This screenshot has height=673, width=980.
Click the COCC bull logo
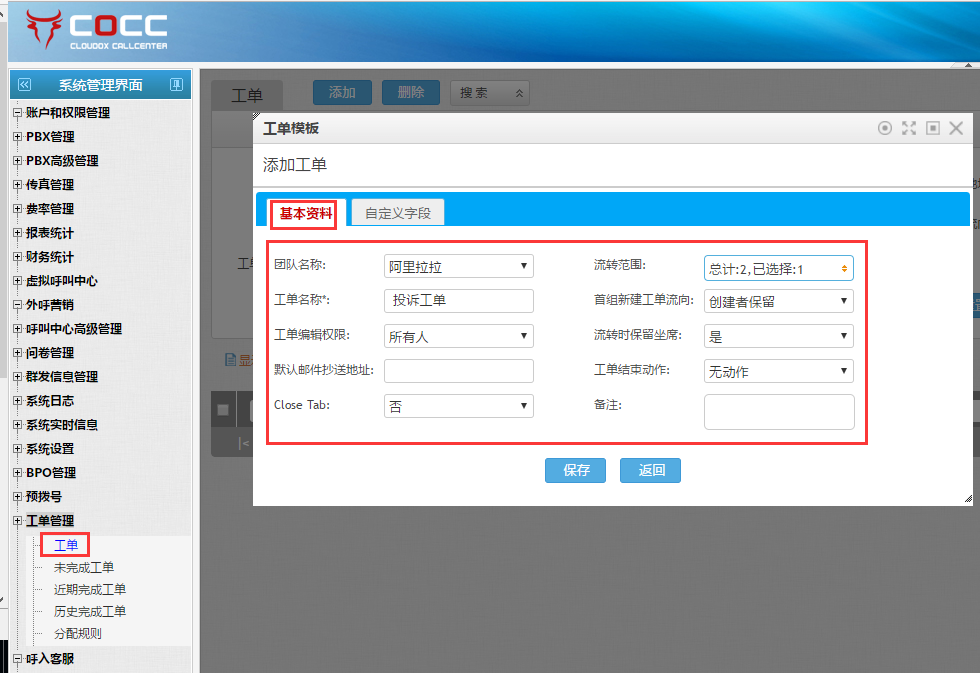[x=44, y=30]
